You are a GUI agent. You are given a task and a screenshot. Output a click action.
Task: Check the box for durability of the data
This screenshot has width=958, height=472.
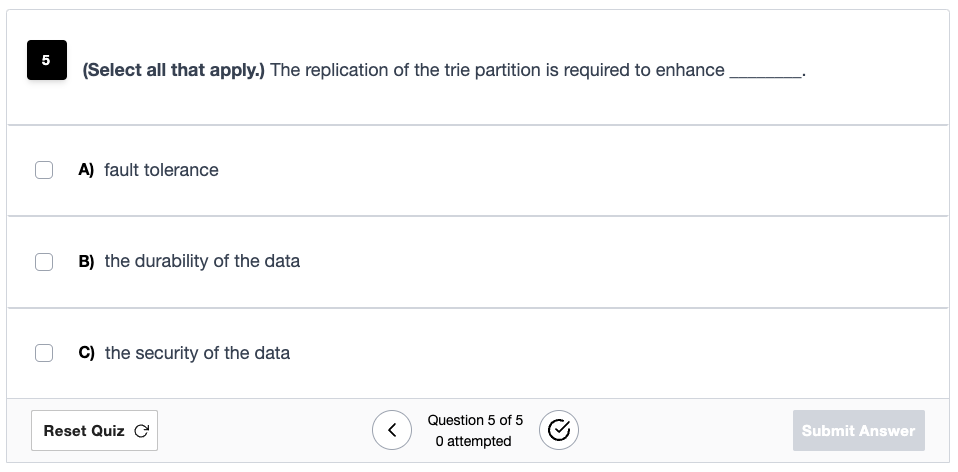[x=44, y=262]
